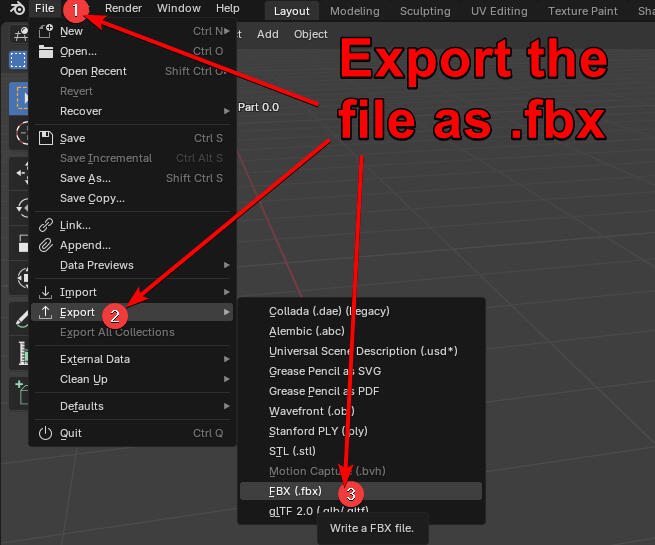The width and height of the screenshot is (655, 545).
Task: Expand the Open Recent submenu
Action: pyautogui.click(x=93, y=71)
